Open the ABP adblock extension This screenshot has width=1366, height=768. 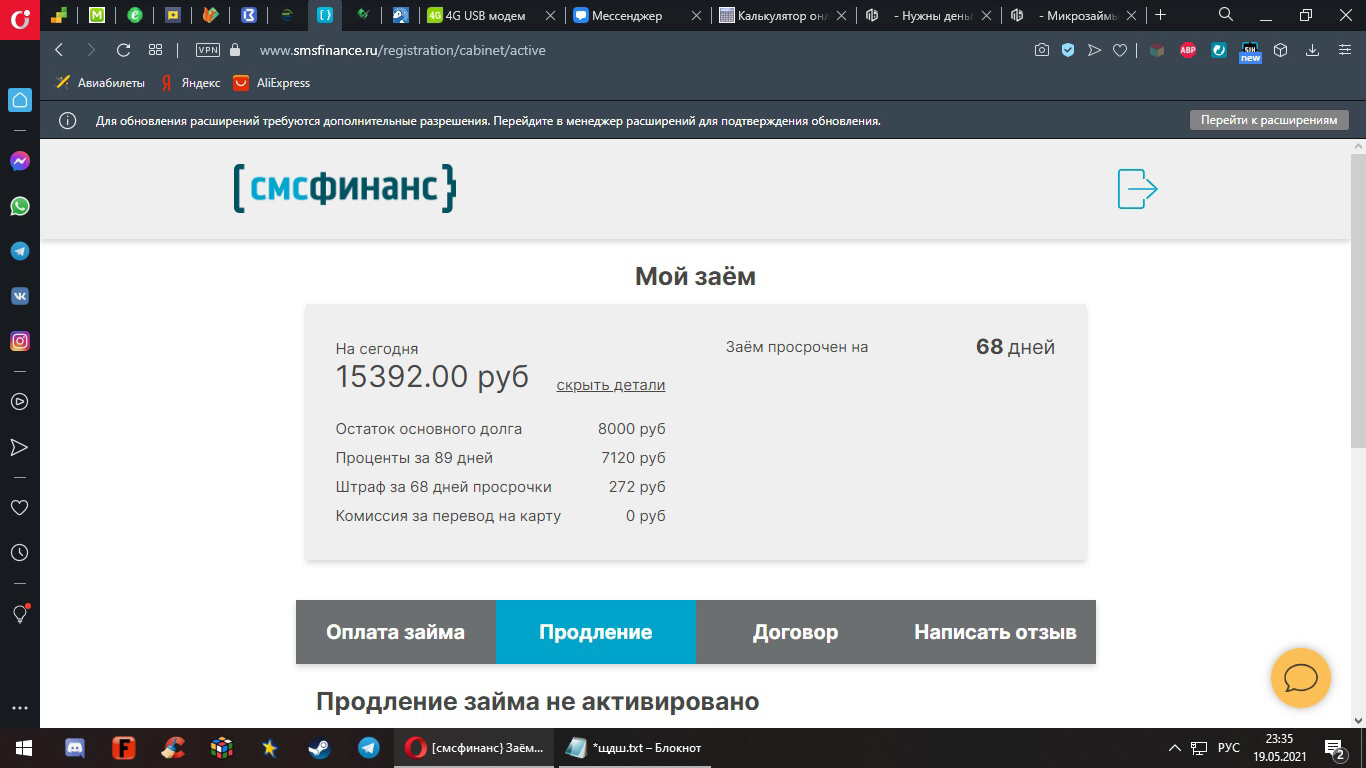pos(1188,50)
